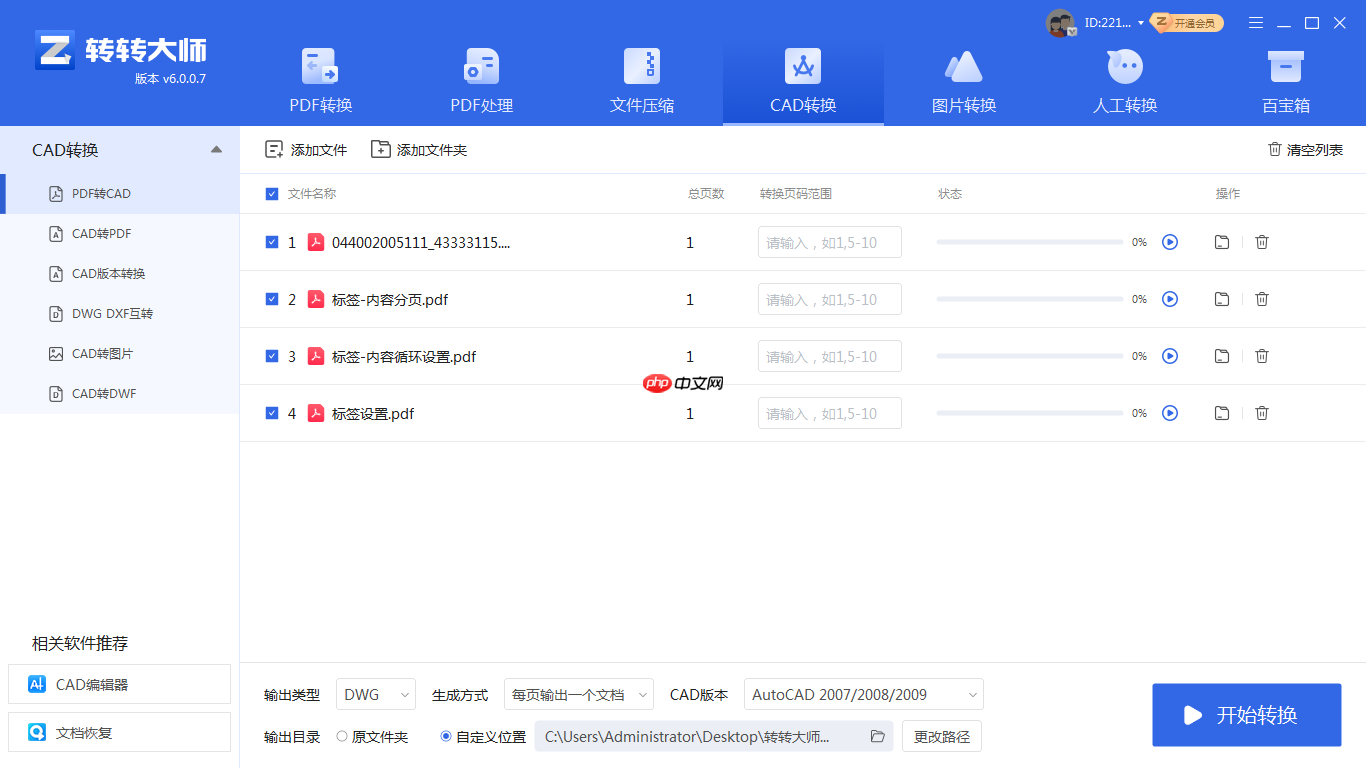Expand the 生成方式 dropdown menu
Screen dimensions: 1366x768
point(578,694)
